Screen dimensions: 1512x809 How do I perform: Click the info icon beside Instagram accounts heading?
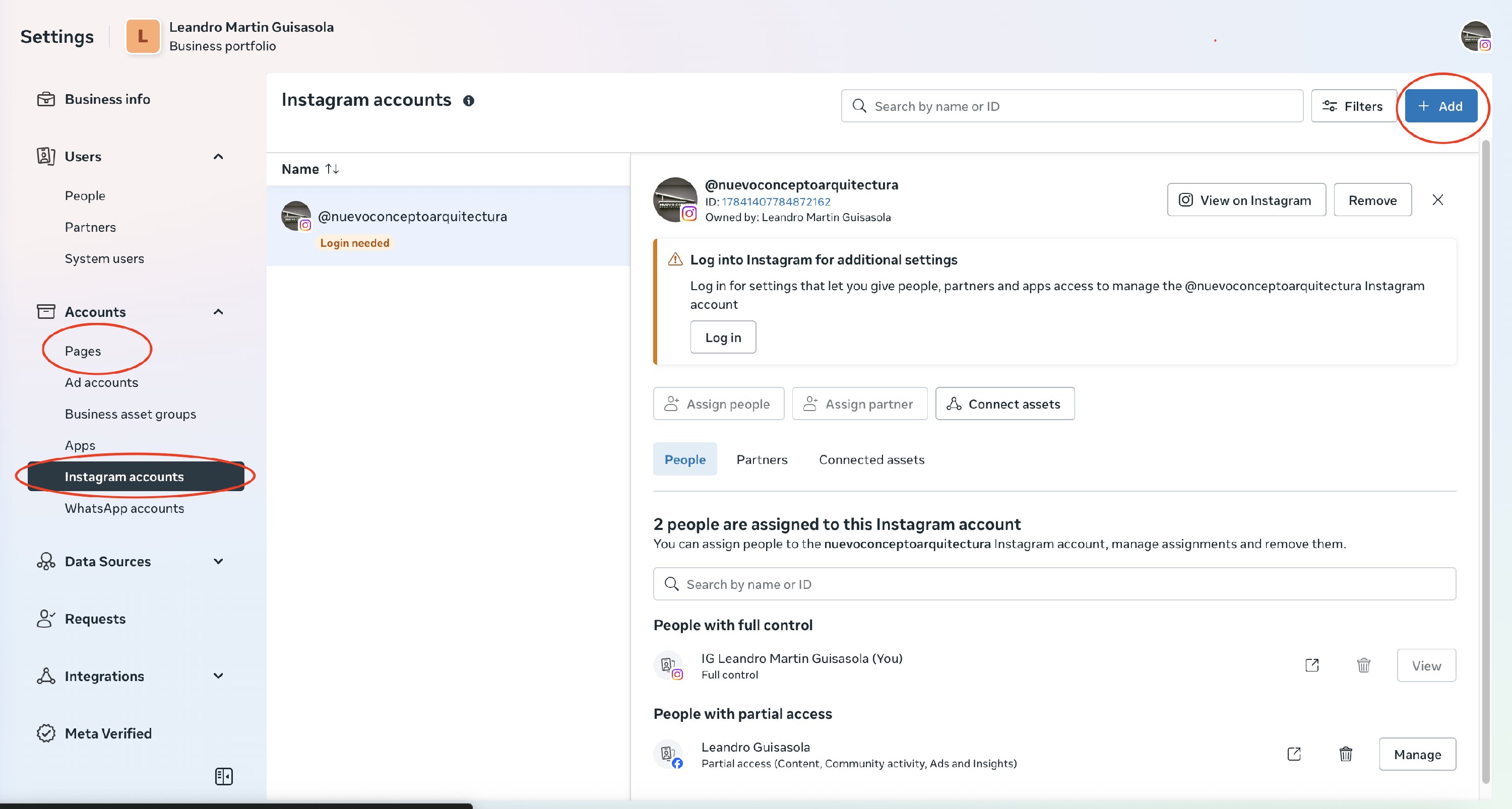click(x=468, y=101)
